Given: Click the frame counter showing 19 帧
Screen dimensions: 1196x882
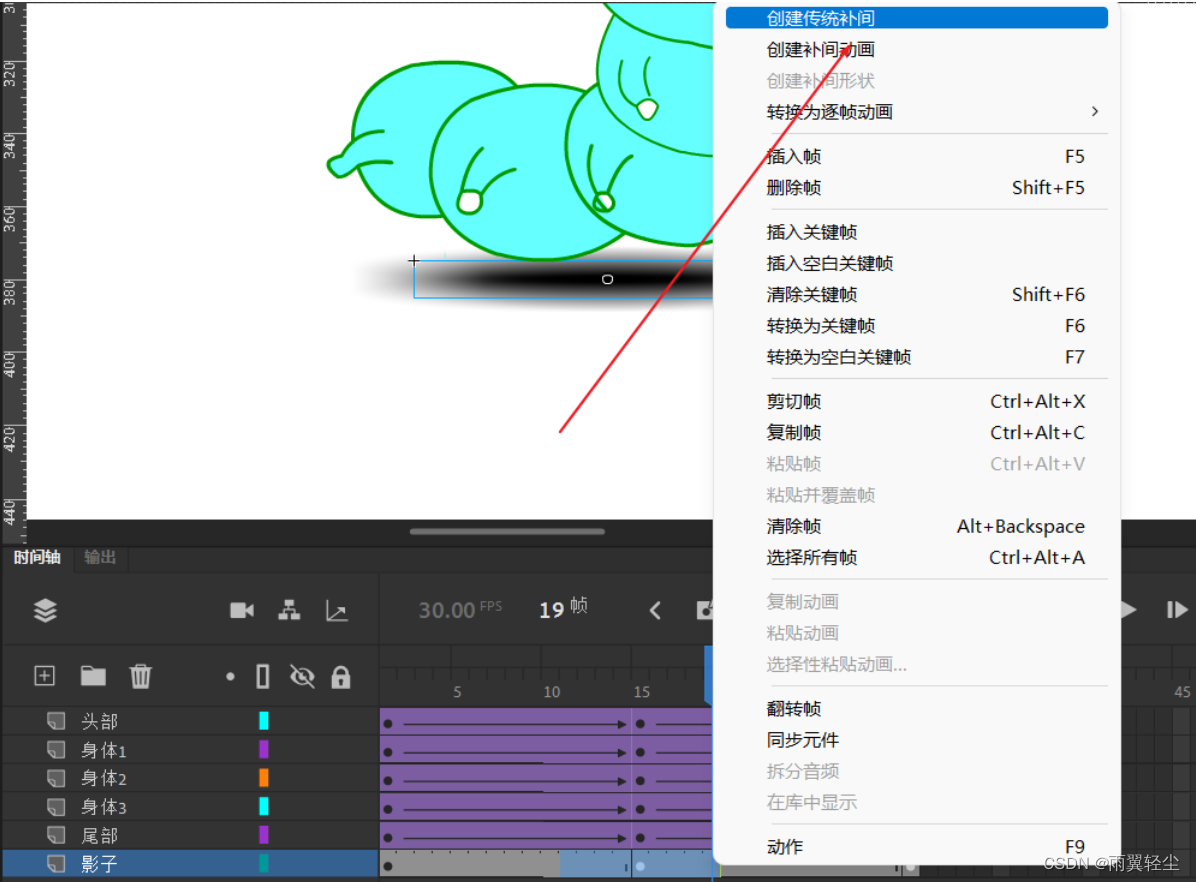Looking at the screenshot, I should [x=562, y=606].
